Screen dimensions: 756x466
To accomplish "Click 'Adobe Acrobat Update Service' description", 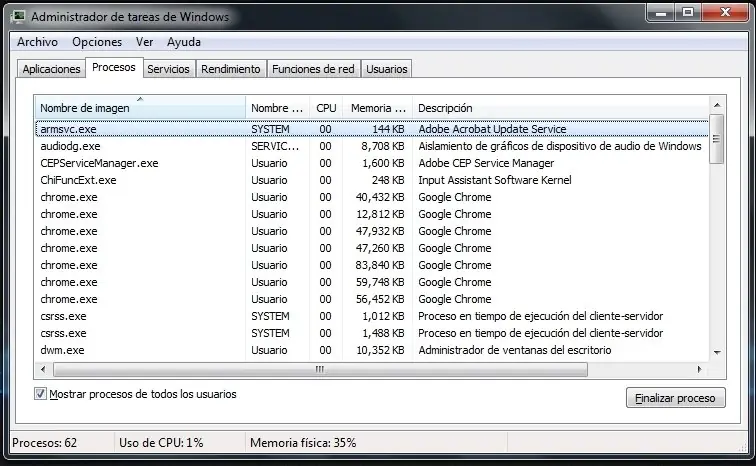I will (x=492, y=129).
